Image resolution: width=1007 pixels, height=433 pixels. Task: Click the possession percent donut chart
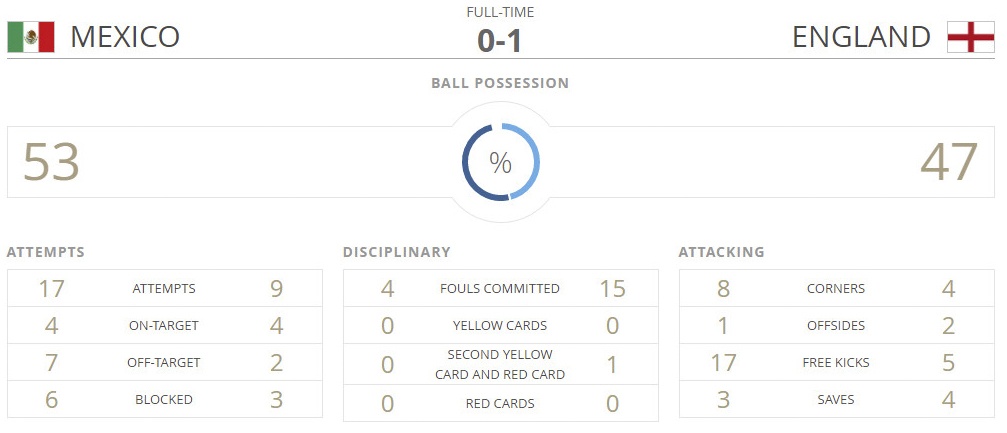500,162
